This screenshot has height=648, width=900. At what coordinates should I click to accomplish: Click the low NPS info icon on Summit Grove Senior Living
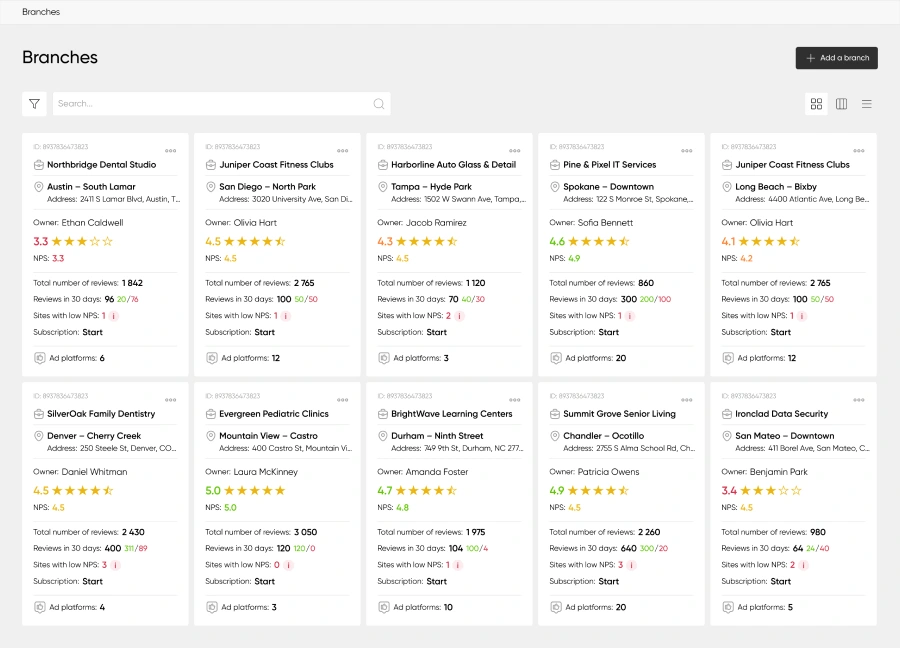coord(632,565)
